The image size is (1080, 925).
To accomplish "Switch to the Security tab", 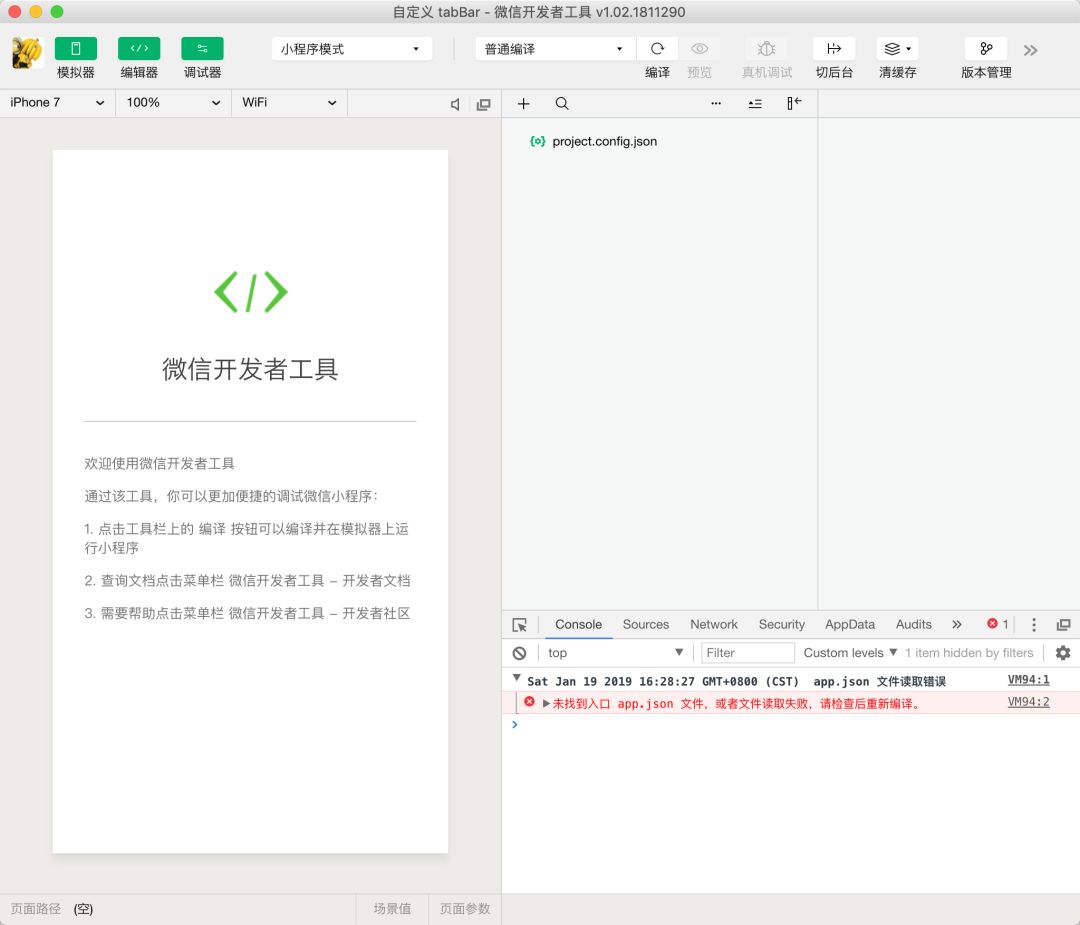I will coord(782,624).
